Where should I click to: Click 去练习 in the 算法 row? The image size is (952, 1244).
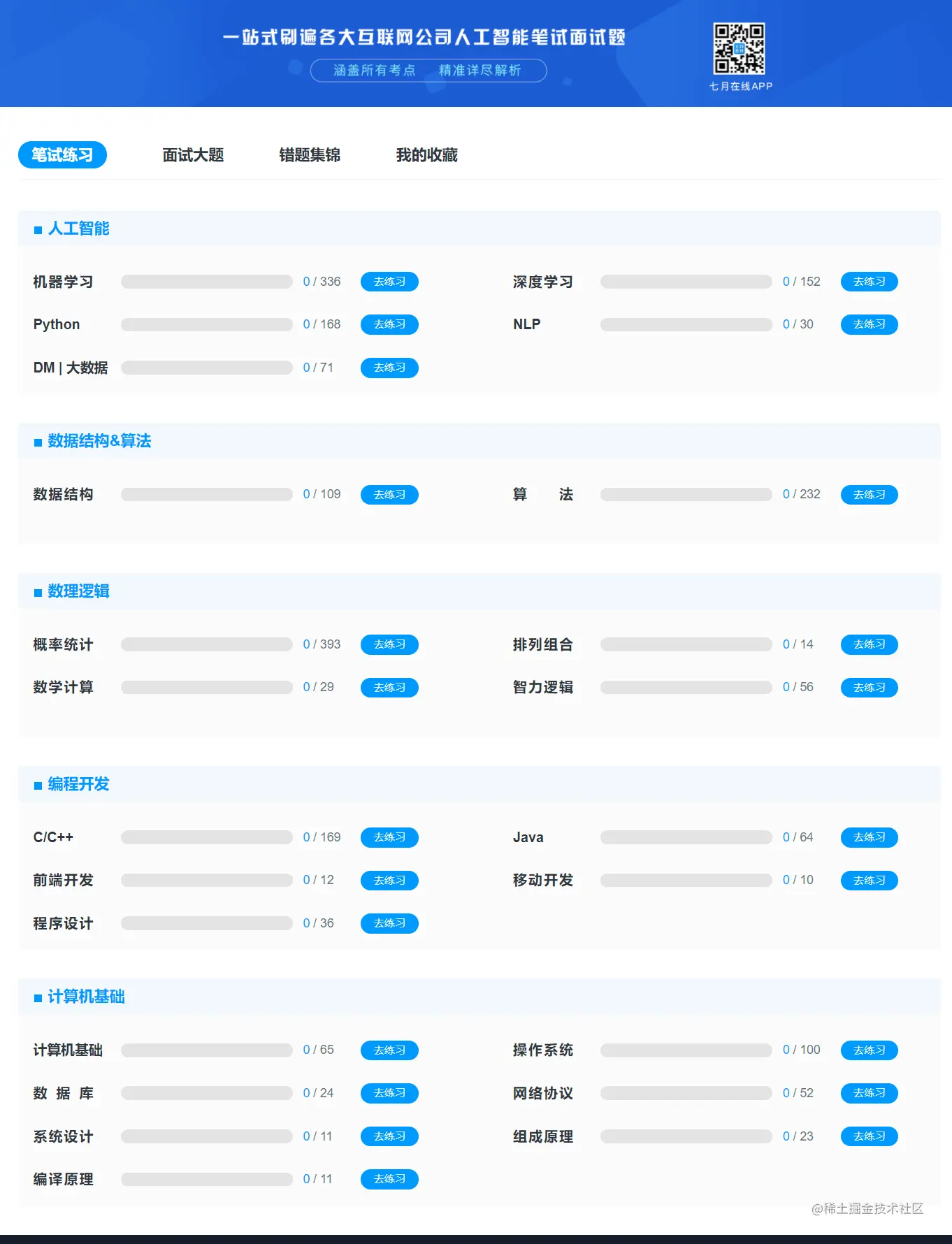pos(869,495)
